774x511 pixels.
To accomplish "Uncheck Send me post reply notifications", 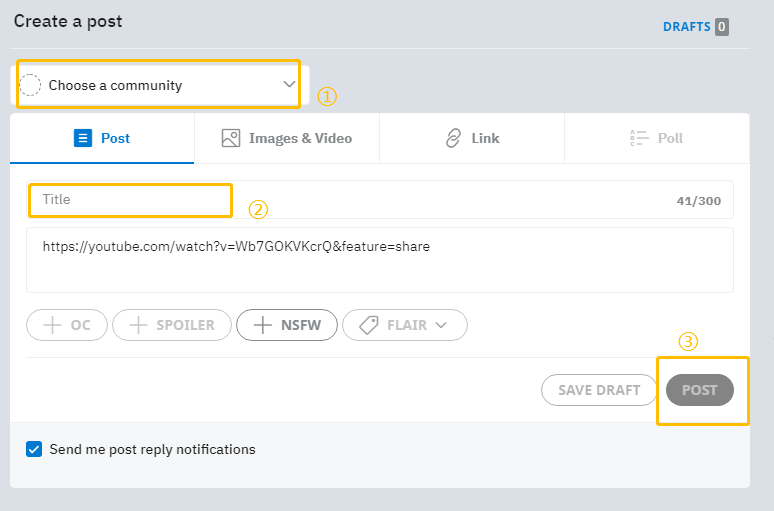I will [x=34, y=449].
